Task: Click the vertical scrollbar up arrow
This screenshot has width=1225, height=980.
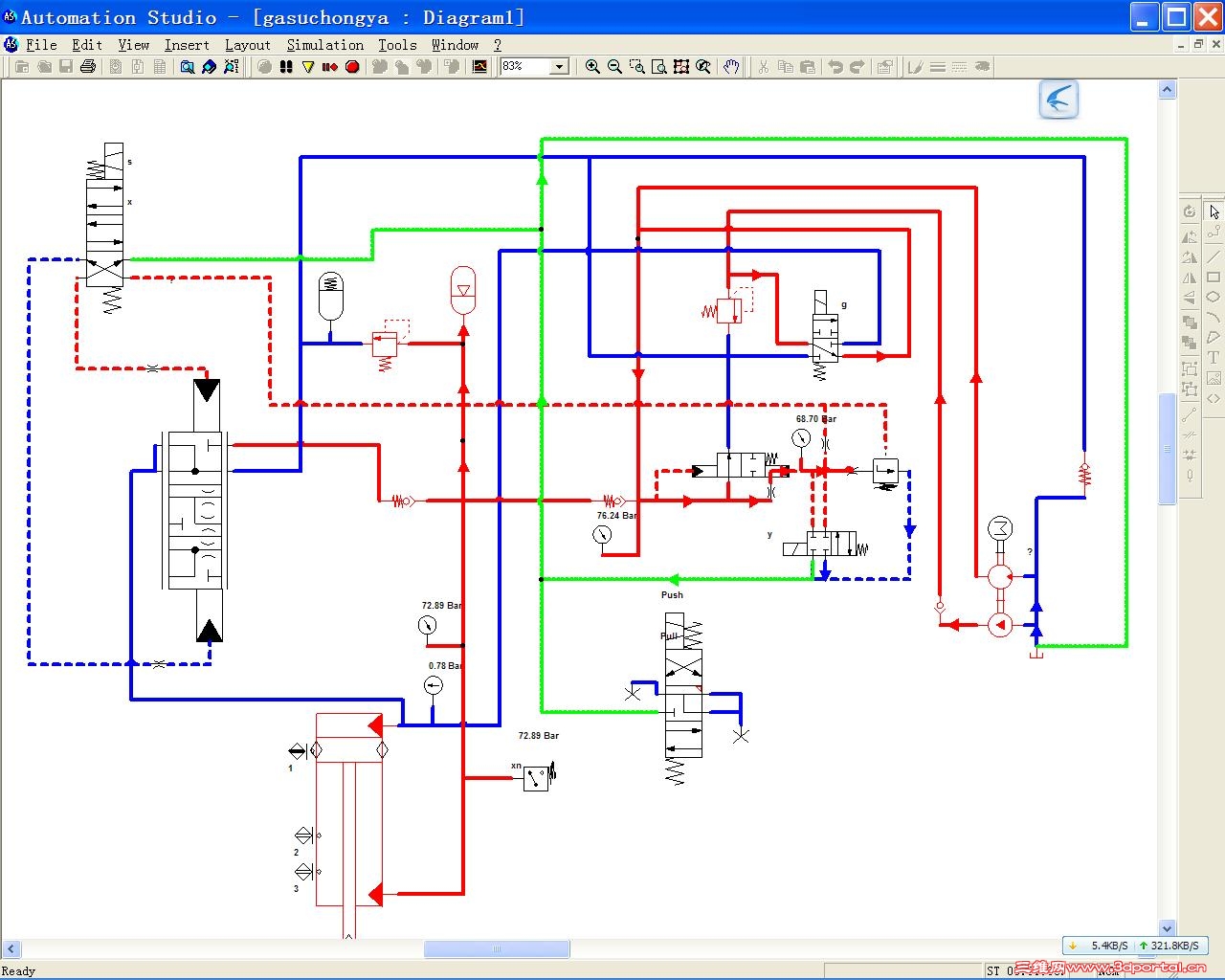Action: point(1167,89)
